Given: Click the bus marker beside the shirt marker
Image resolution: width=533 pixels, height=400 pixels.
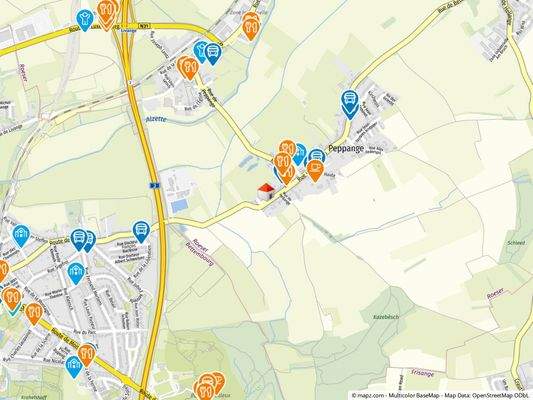Looking at the screenshot, I should pyautogui.click(x=213, y=54).
